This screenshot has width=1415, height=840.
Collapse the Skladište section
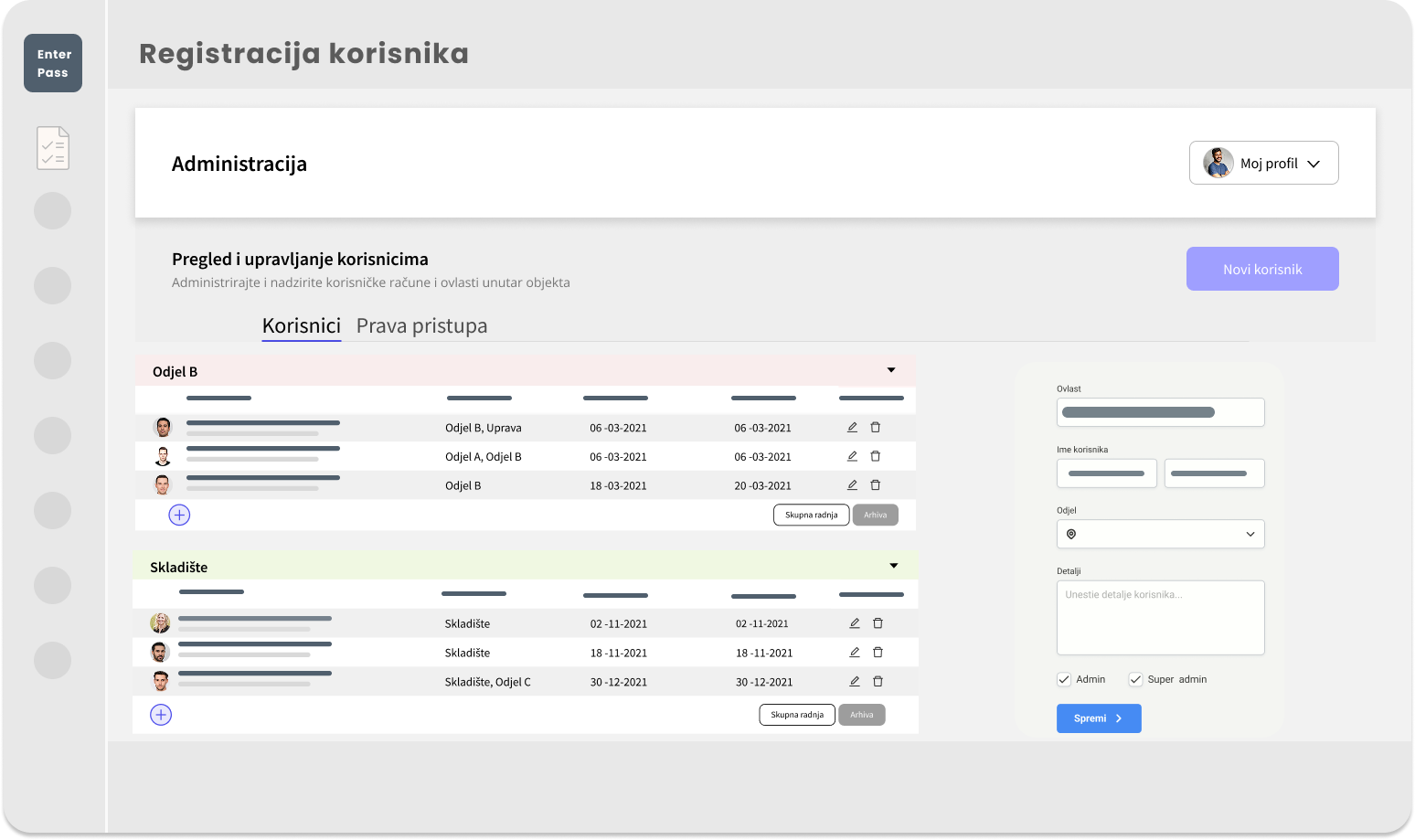[x=893, y=565]
